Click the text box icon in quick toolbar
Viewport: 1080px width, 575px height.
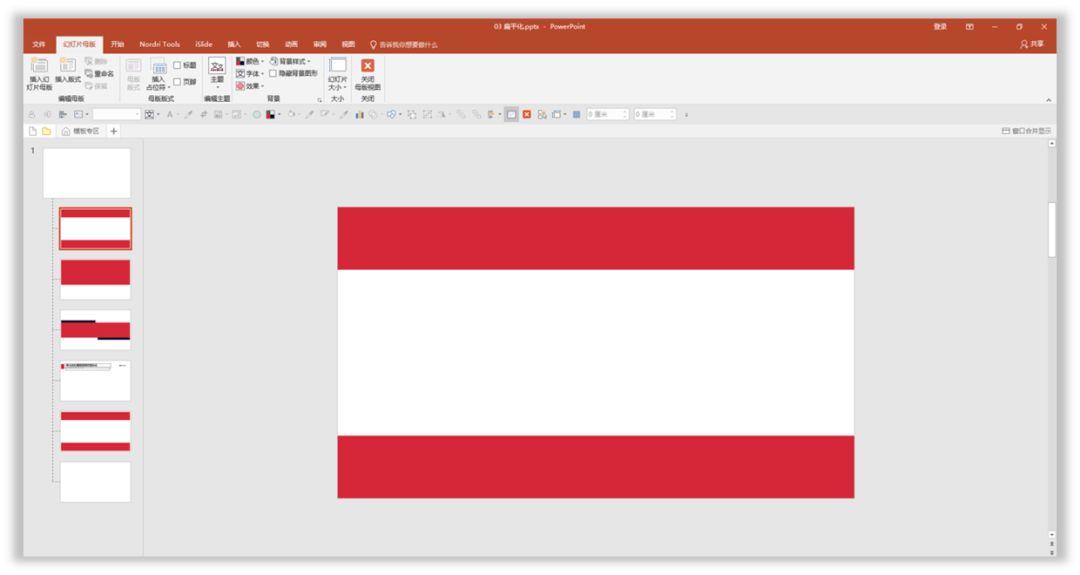[78, 114]
